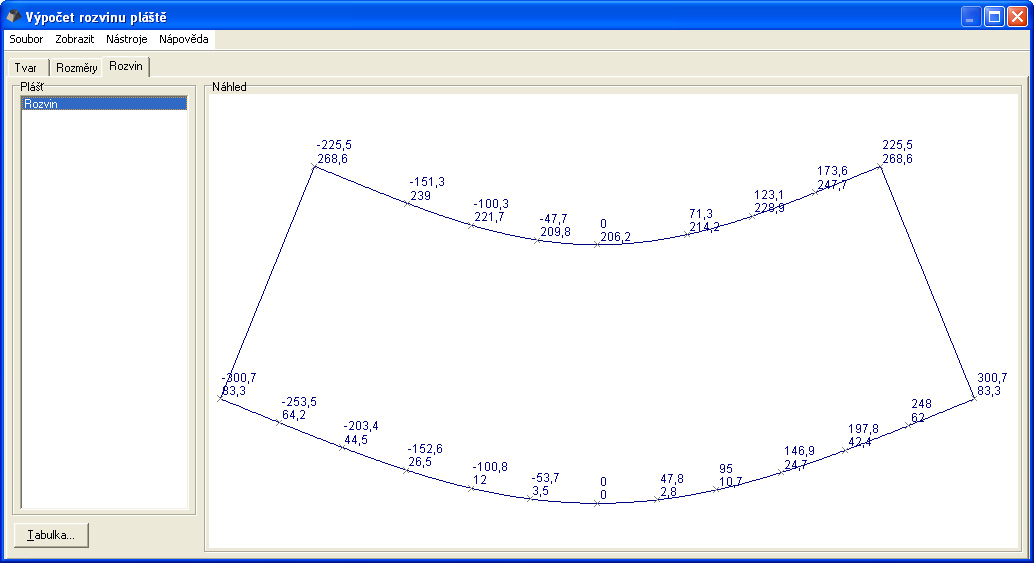Click coordinate label 95 10,7

[730, 475]
